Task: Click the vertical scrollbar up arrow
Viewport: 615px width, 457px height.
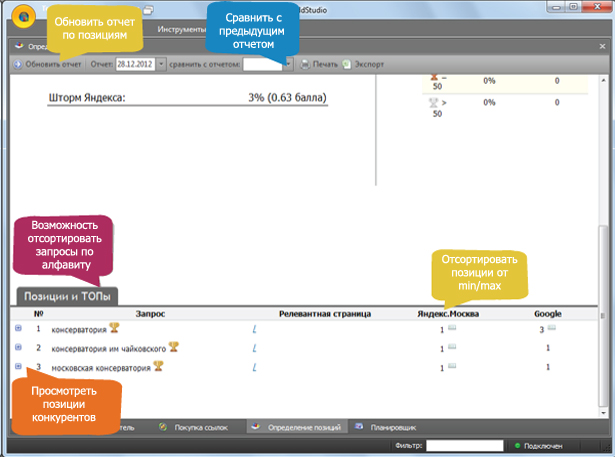Action: [x=603, y=80]
